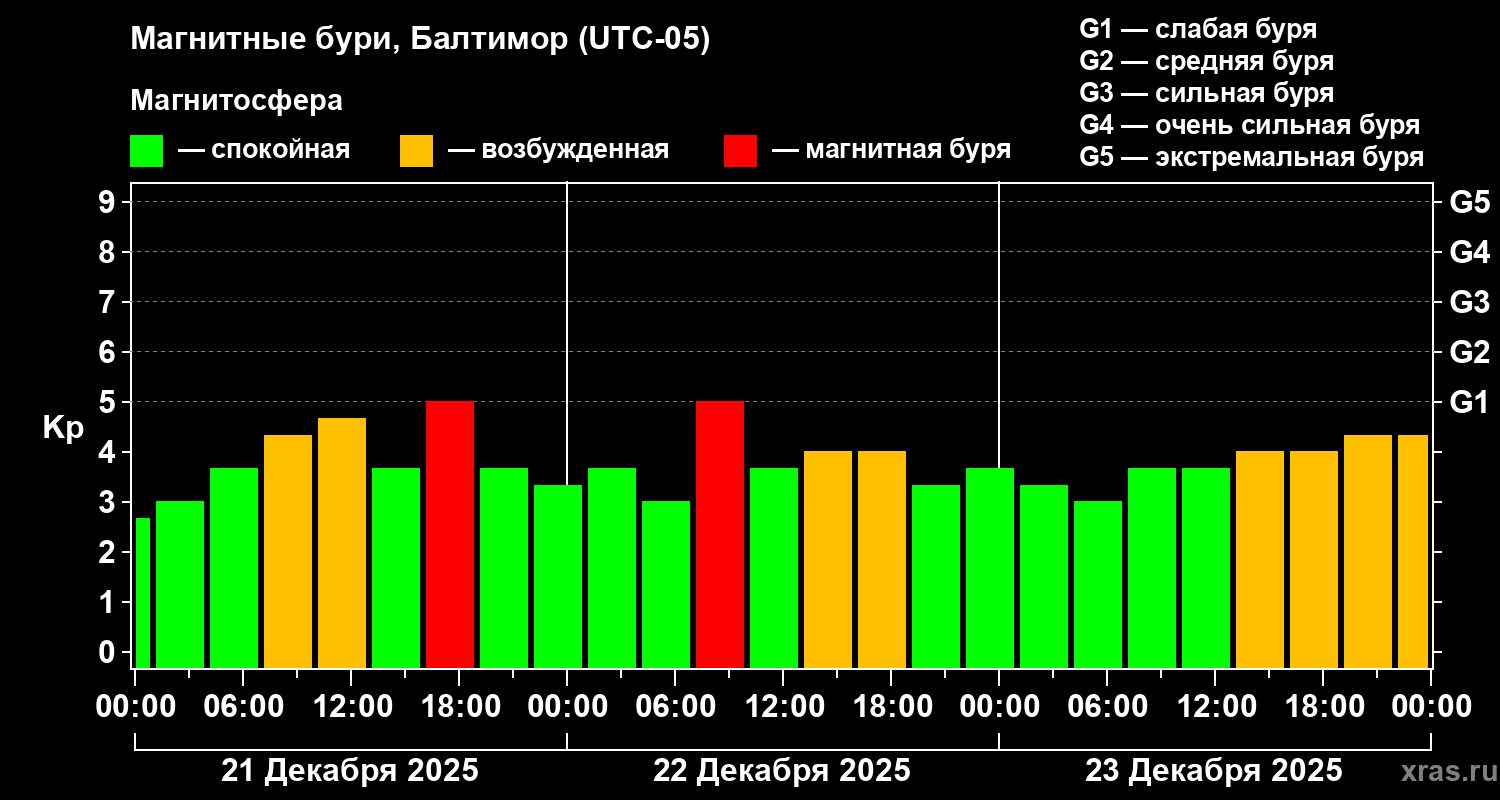Click the 'Магнитосфера' legend heading
The width and height of the screenshot is (1500, 800).
point(237,101)
